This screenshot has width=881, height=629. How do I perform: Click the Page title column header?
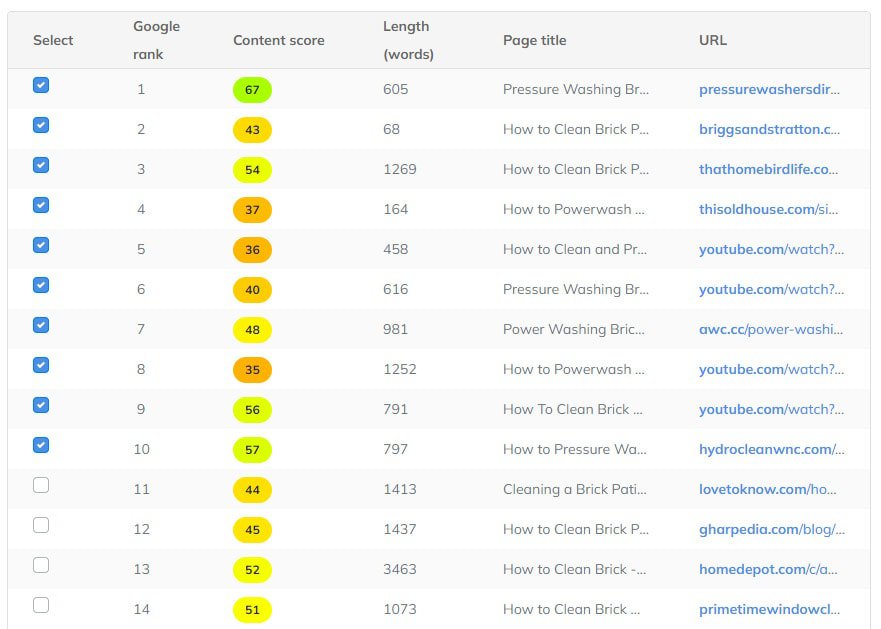tap(534, 40)
